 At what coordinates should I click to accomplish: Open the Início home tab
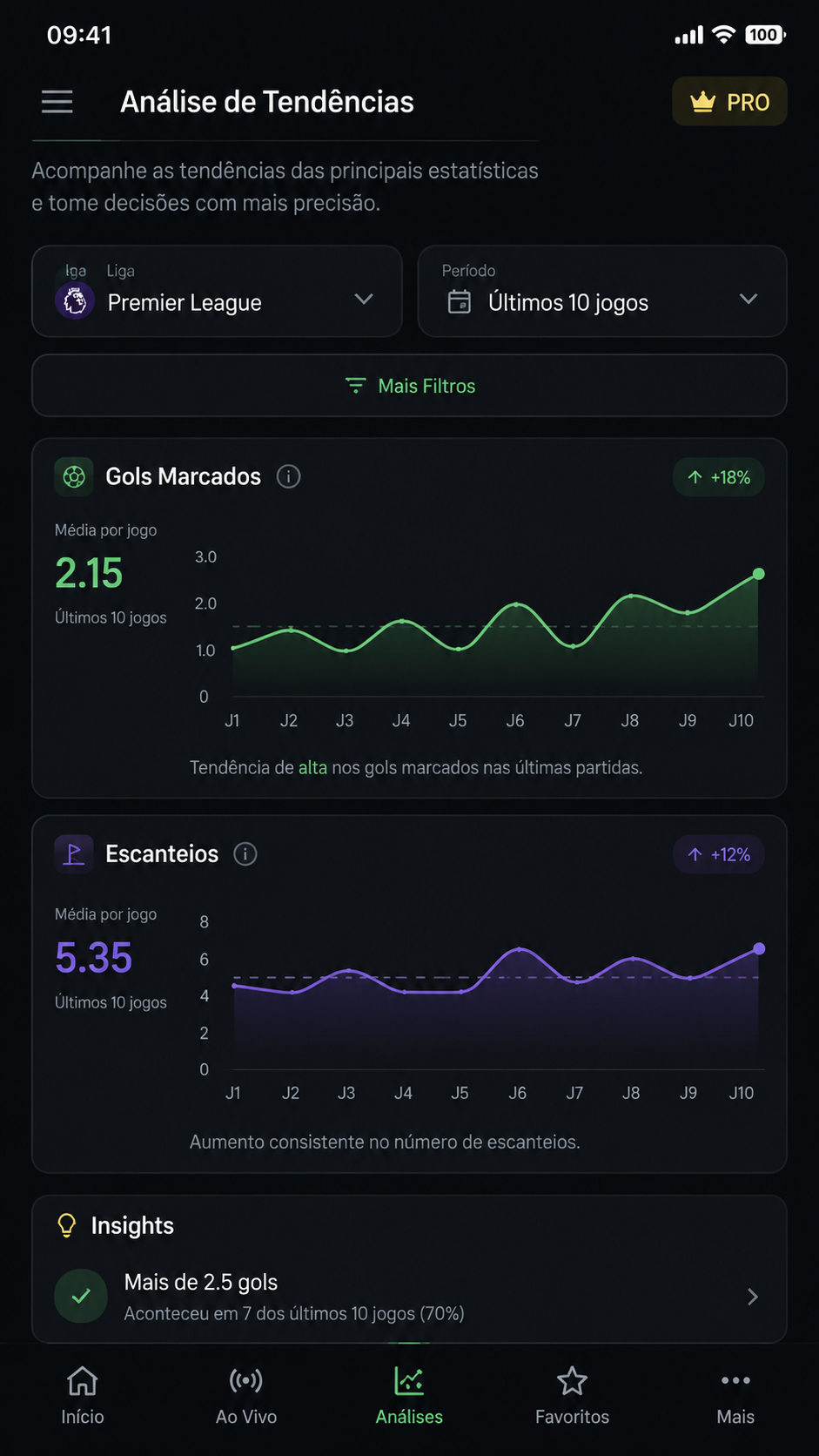83,1397
